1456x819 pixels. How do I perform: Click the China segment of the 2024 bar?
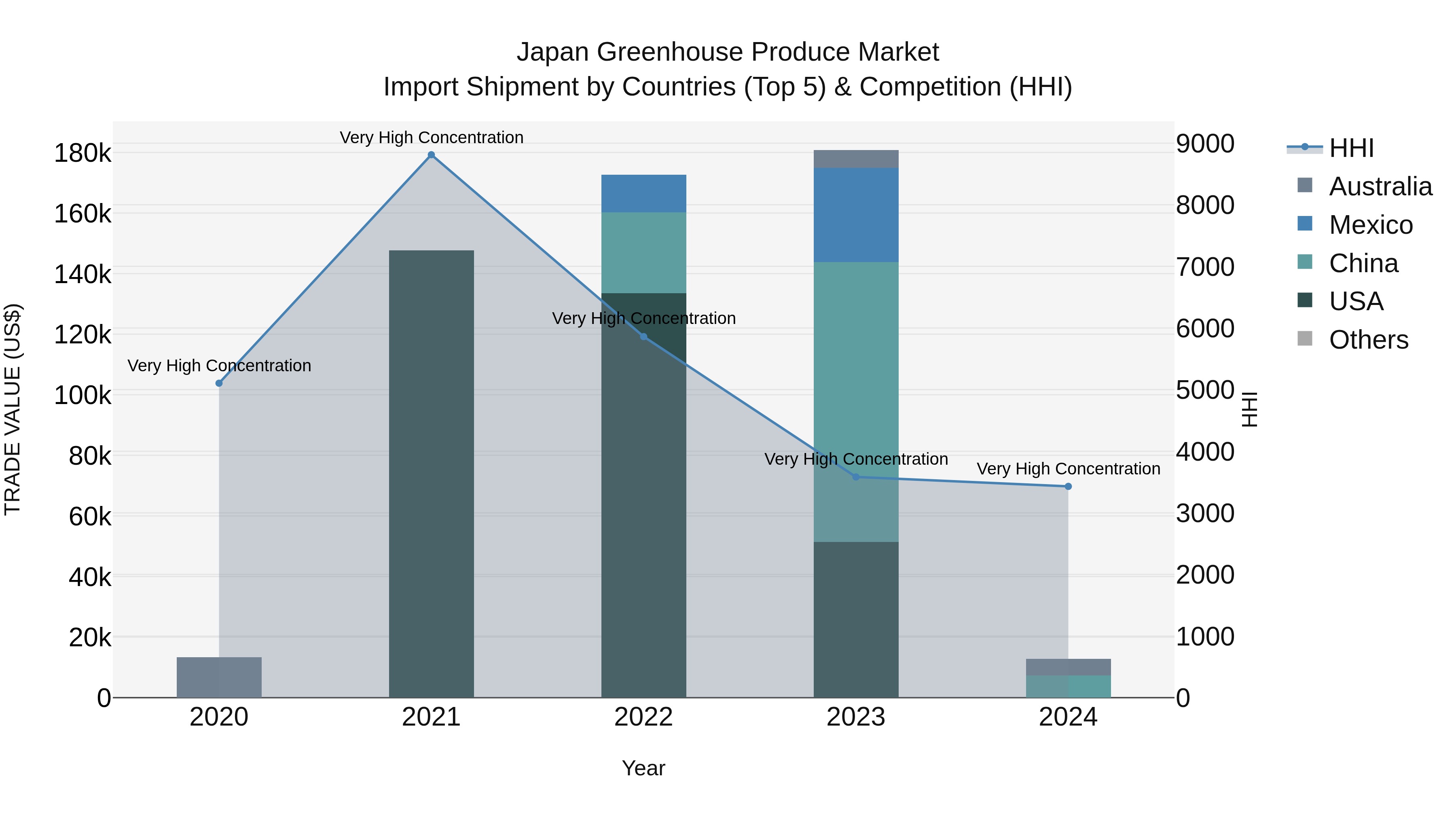[x=1068, y=686]
